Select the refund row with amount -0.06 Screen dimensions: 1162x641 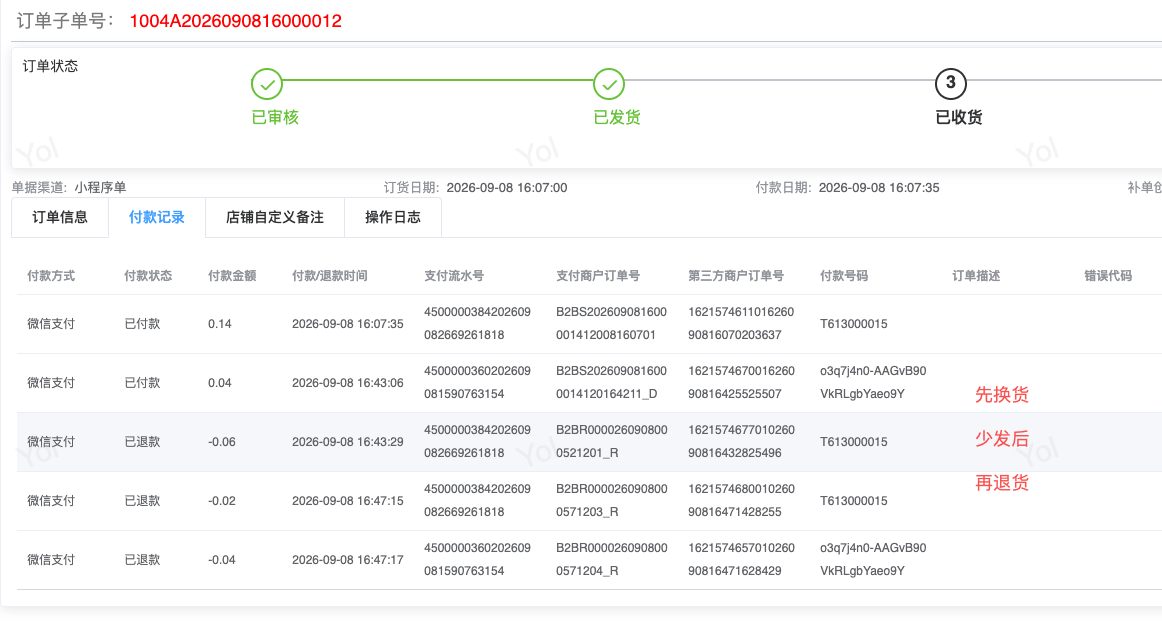pos(589,442)
